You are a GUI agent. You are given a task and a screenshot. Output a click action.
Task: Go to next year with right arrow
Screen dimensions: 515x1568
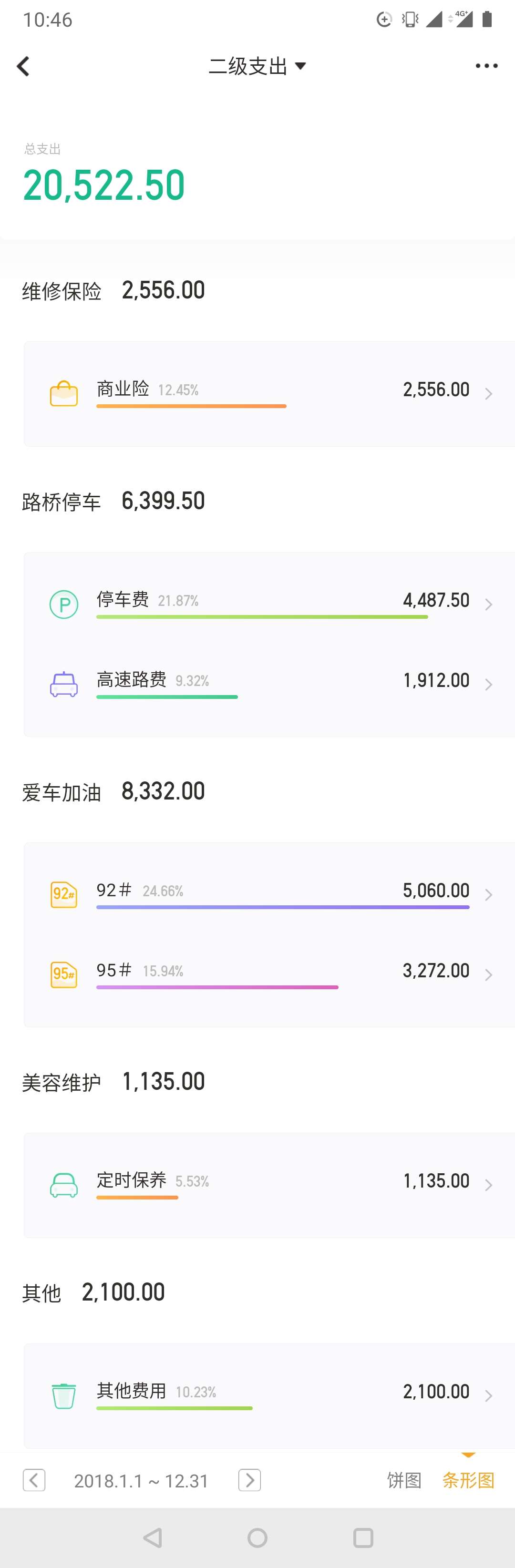point(249,1480)
